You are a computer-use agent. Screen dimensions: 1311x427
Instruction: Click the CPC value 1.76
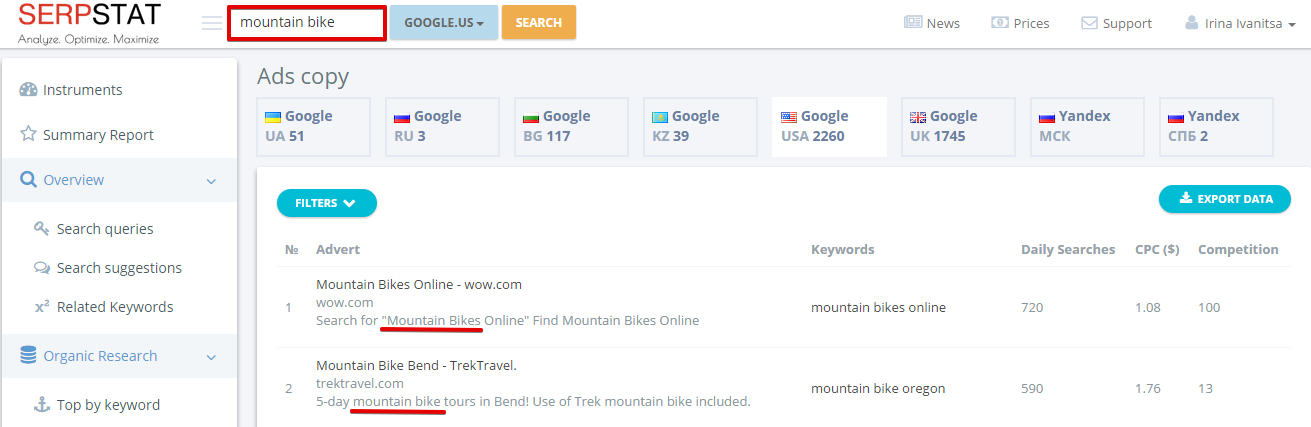(x=1148, y=388)
